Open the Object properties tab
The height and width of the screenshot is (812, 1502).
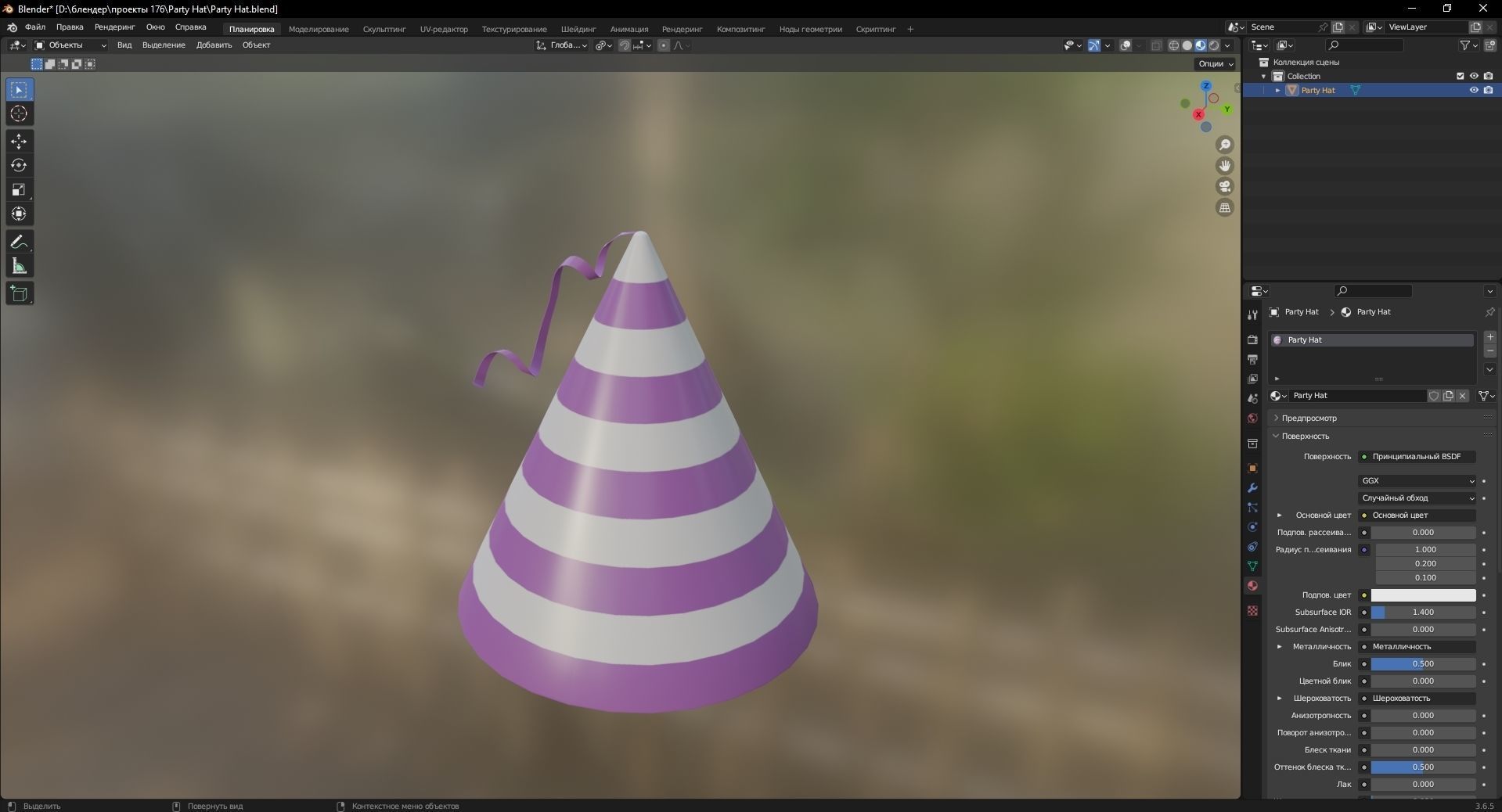(x=1252, y=469)
